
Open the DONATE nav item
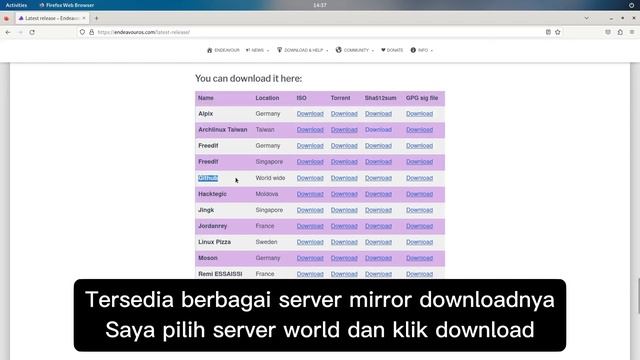pyautogui.click(x=392, y=50)
